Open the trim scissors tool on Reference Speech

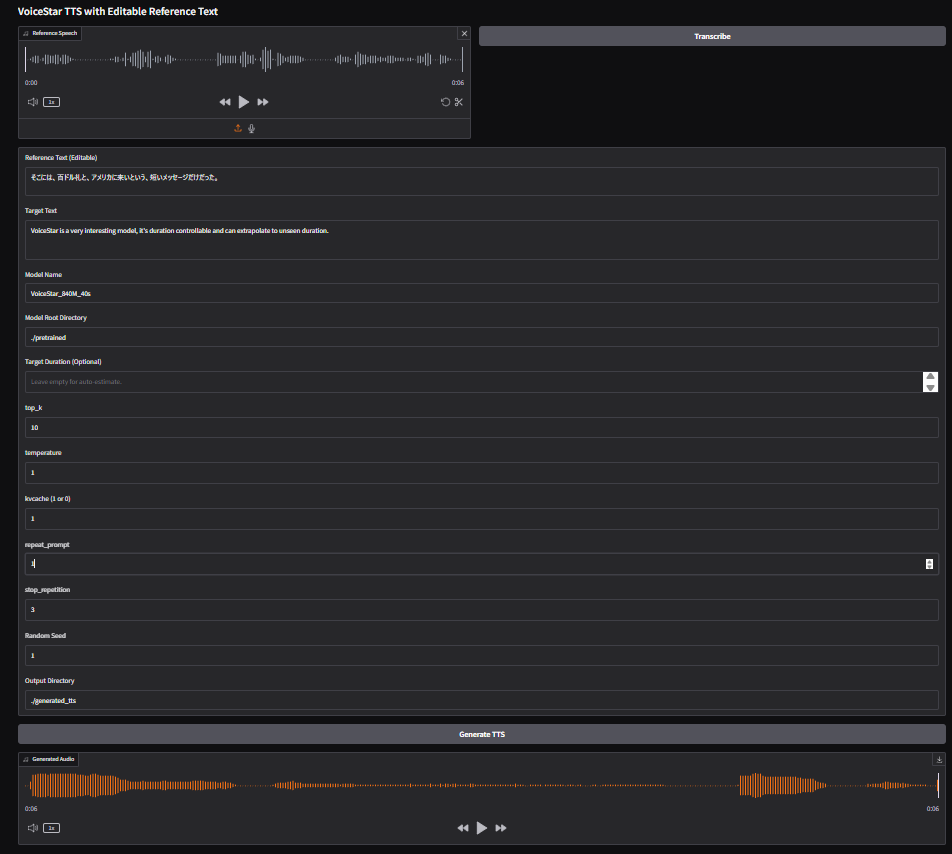click(x=459, y=102)
